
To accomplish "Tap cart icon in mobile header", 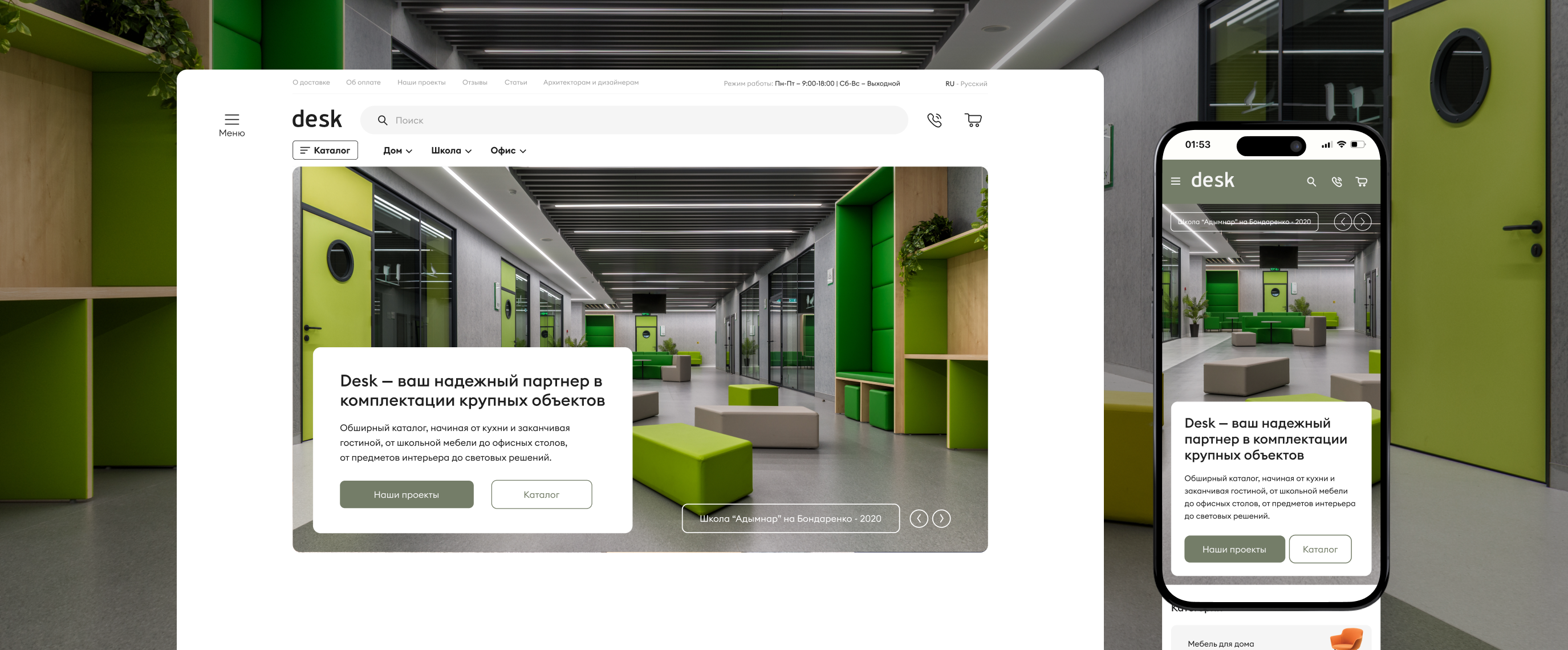I will 1362,181.
